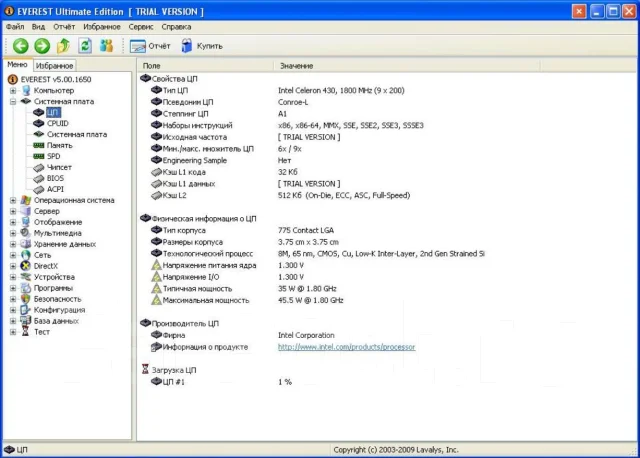Screen dimensions: 640x458
Task: Click the Компьютер icon in the tree
Action: pos(26,90)
